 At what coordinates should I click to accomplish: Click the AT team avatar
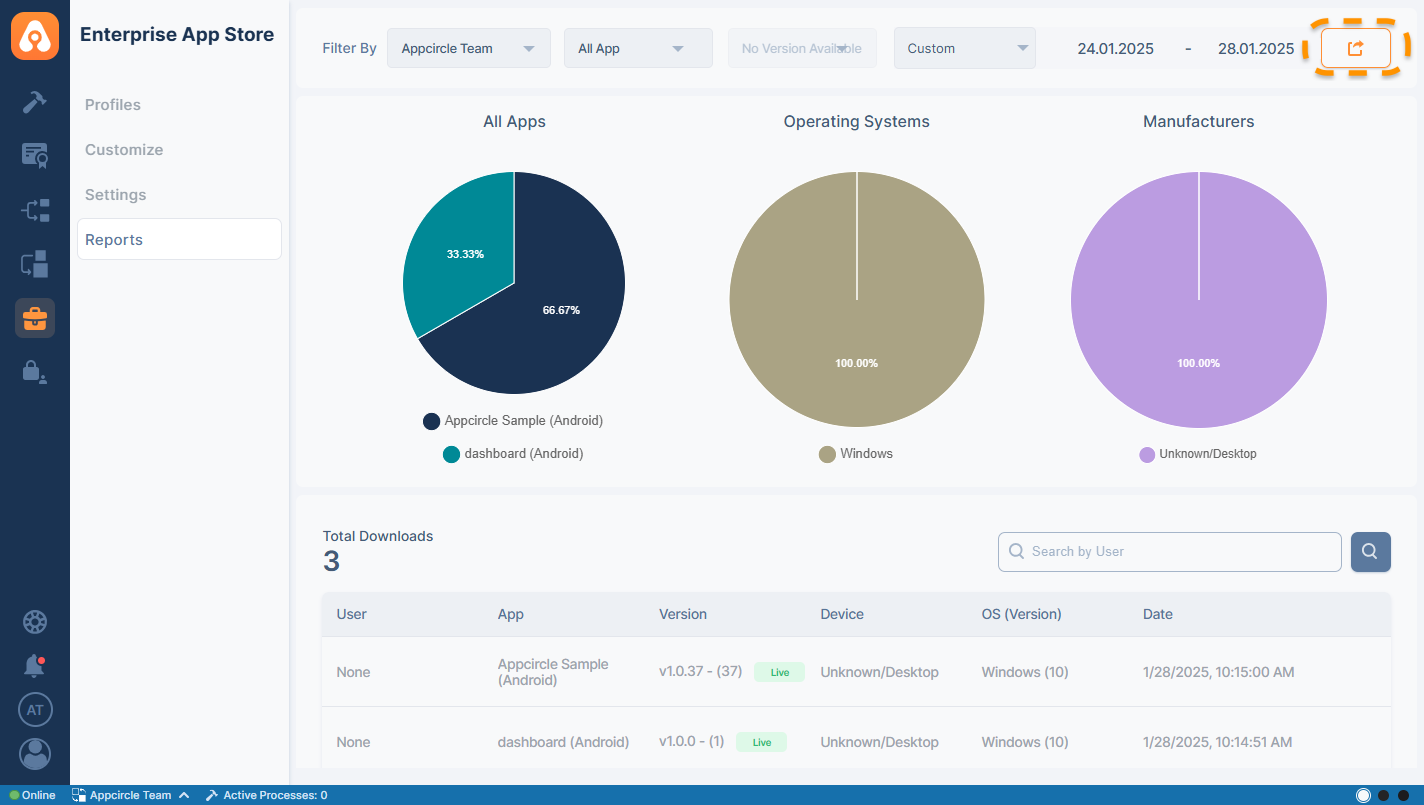(35, 710)
